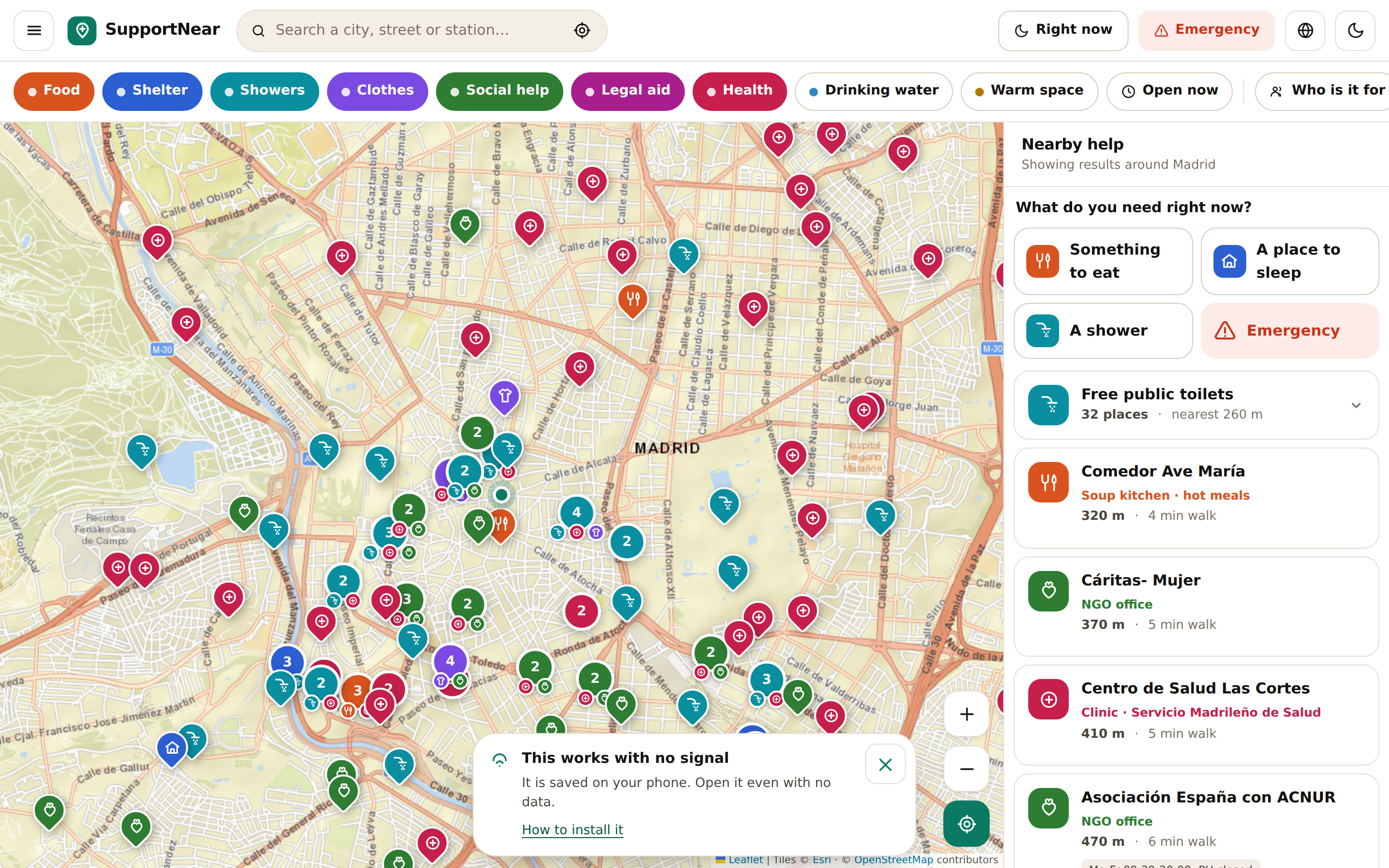Open Asociación España con ACNUR result
The height and width of the screenshot is (868, 1389).
1196,821
